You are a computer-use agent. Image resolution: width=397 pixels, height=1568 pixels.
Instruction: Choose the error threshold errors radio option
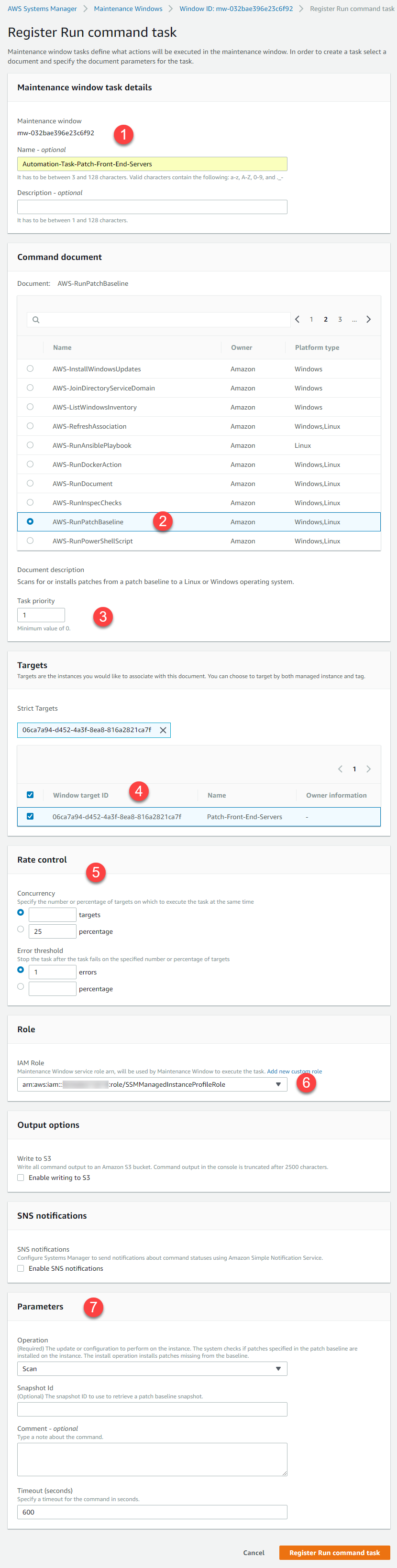click(21, 970)
